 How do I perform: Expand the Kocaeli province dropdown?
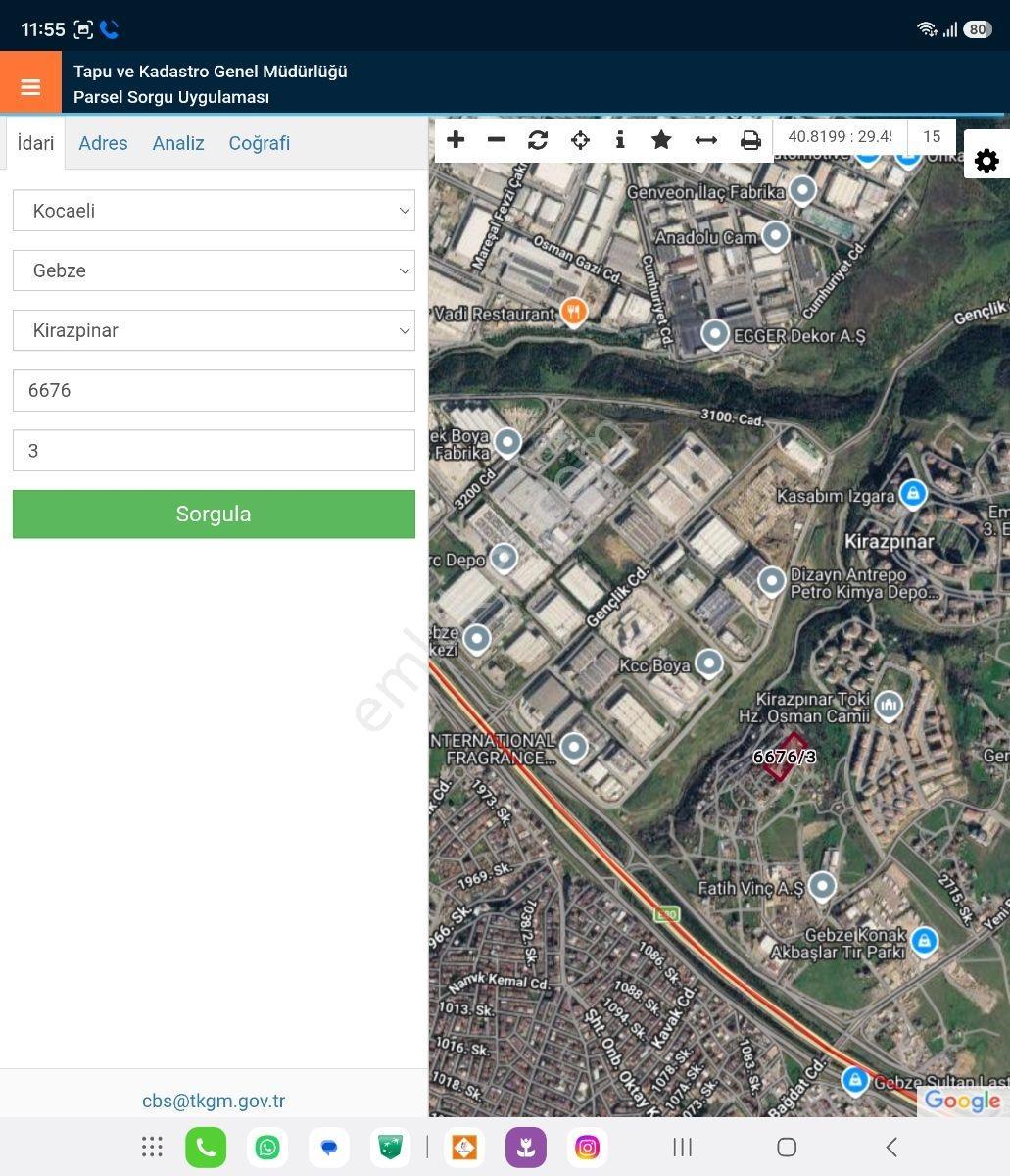point(214,211)
